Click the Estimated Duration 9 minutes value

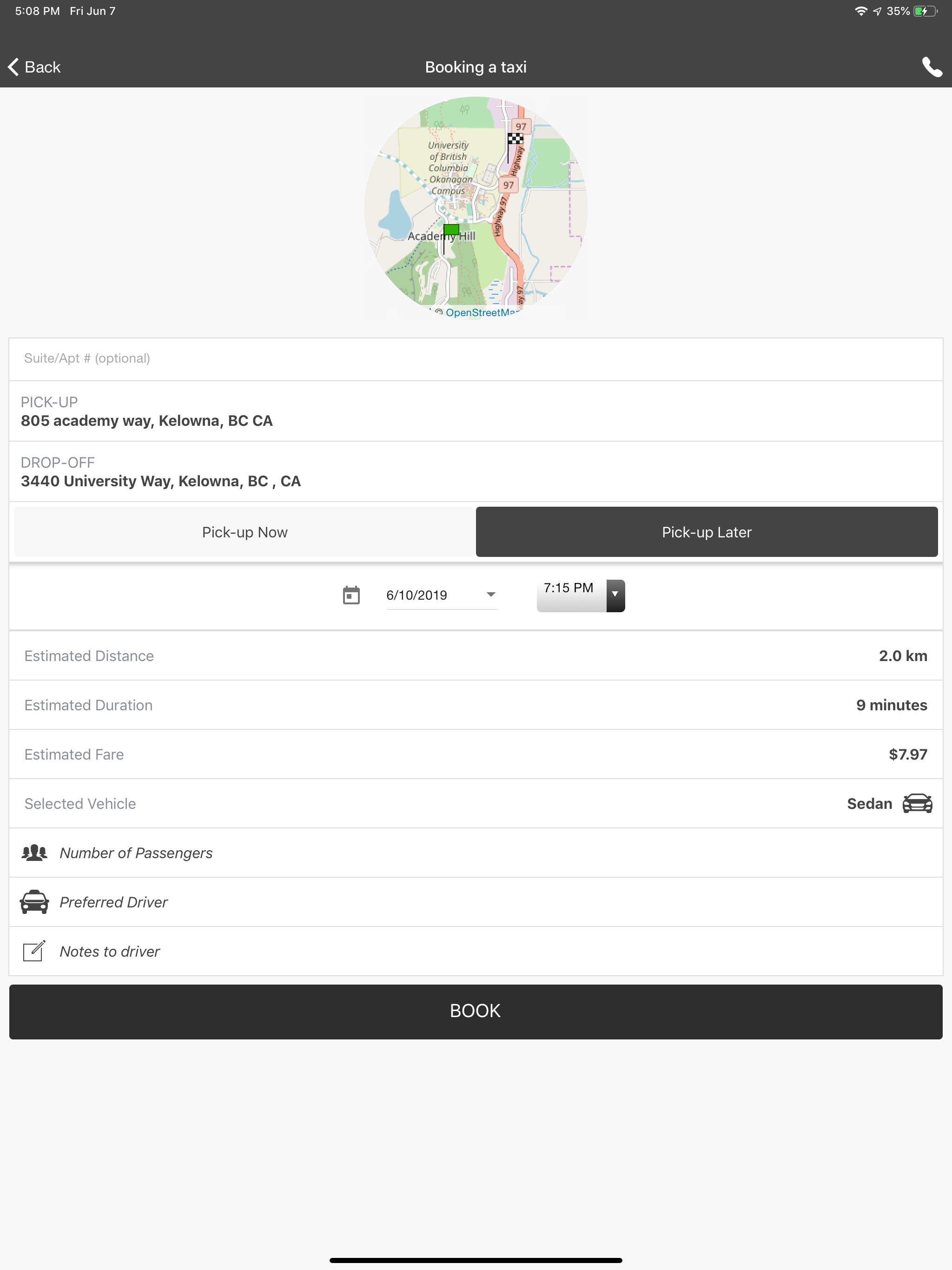point(891,705)
